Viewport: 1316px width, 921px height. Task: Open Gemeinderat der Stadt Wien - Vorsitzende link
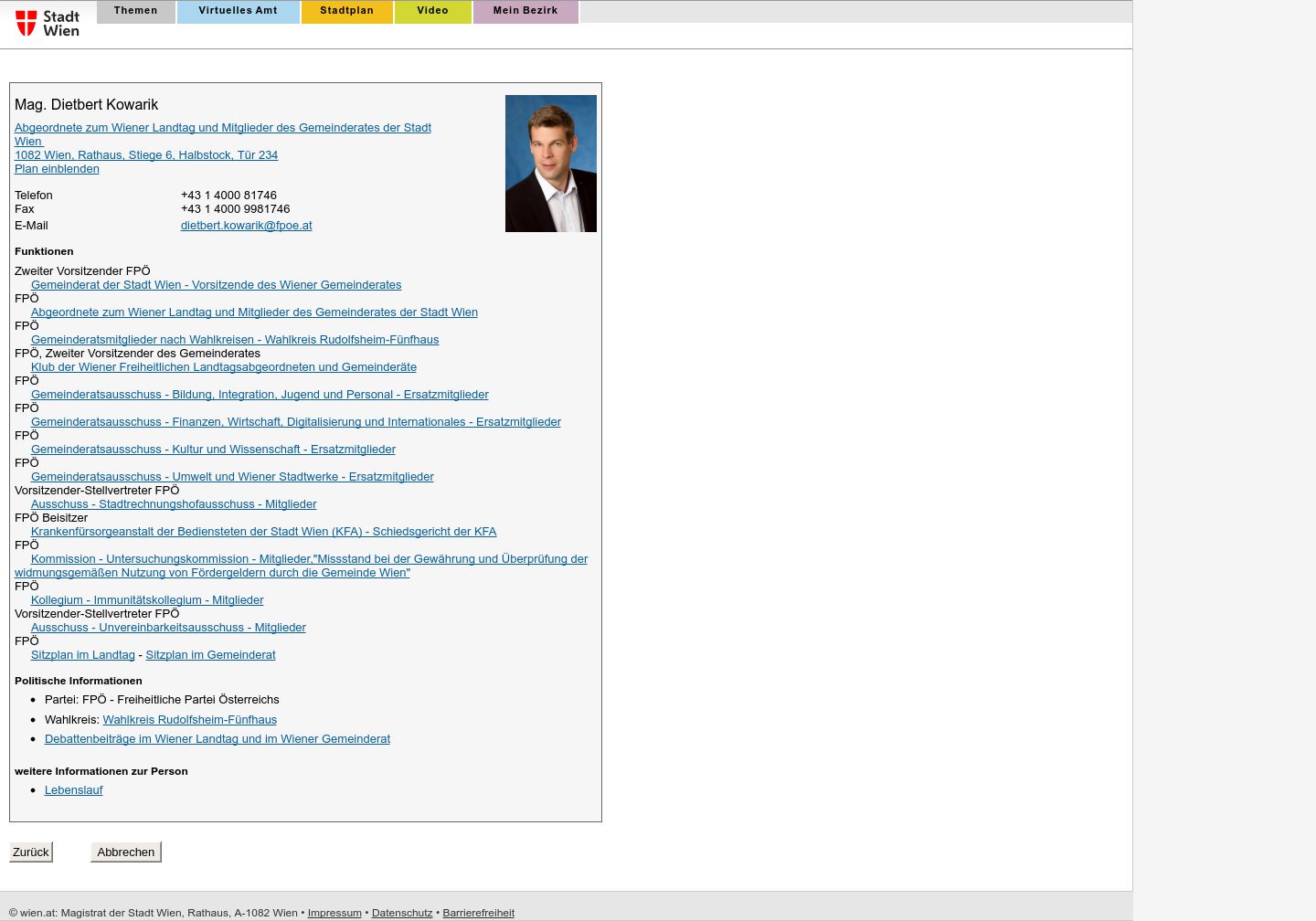pos(217,285)
